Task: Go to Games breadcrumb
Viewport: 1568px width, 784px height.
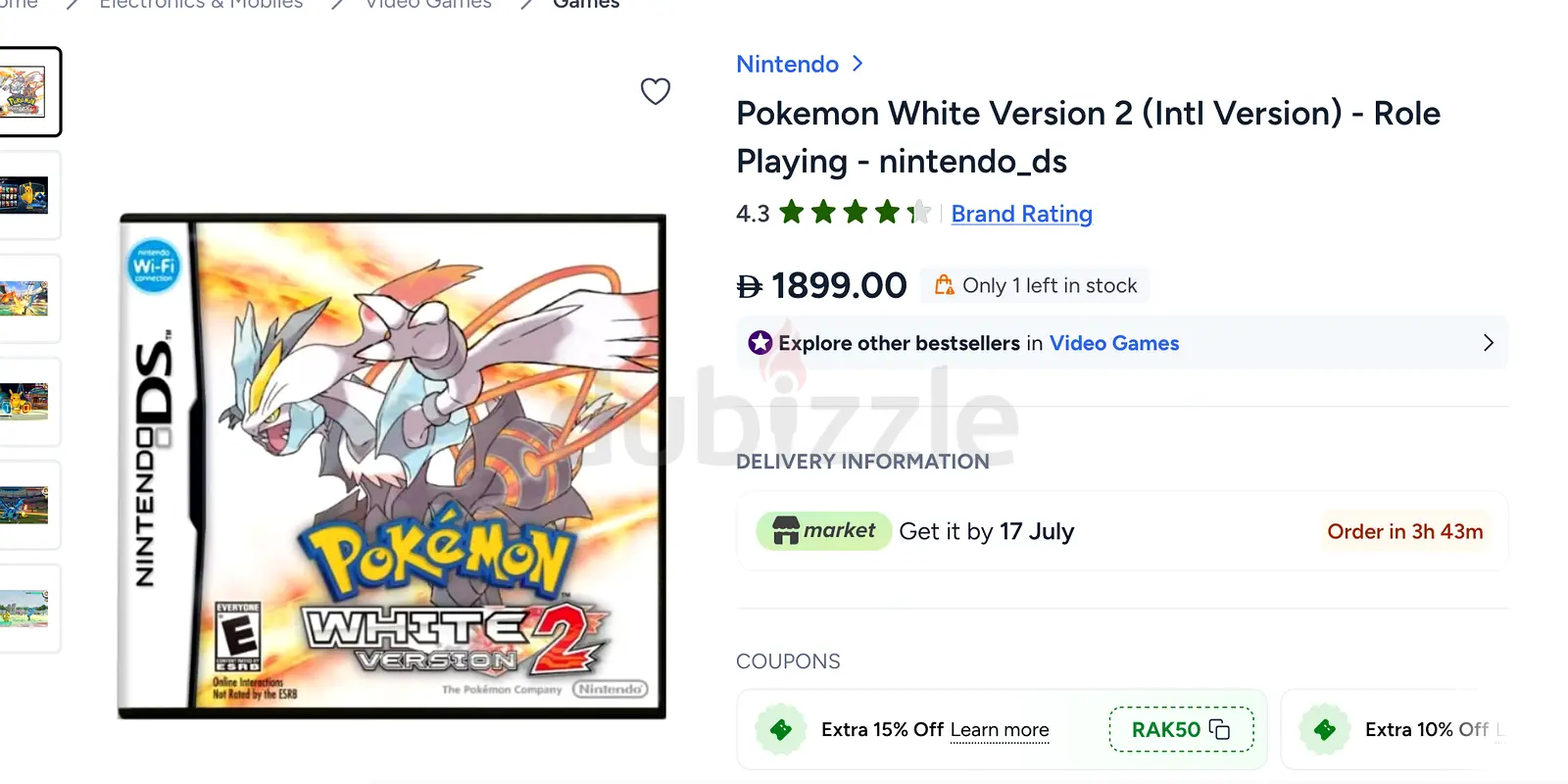Action: click(x=586, y=4)
